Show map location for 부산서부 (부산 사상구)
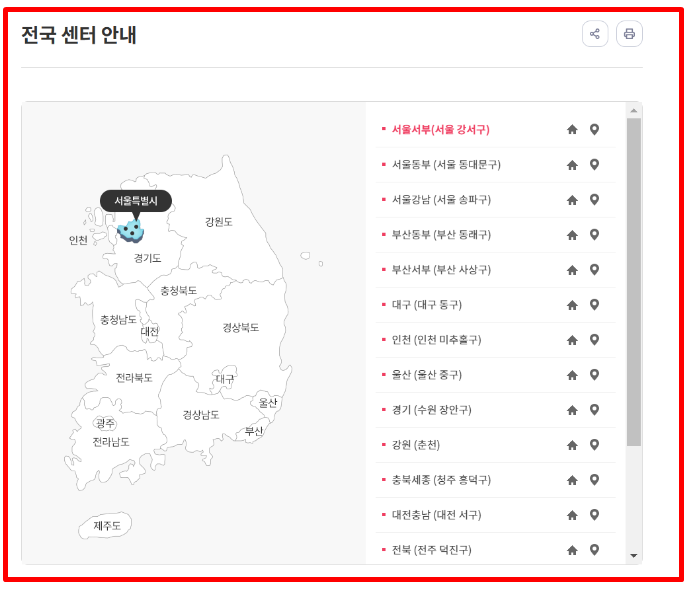Image resolution: width=691 pixels, height=590 pixels. [x=594, y=270]
